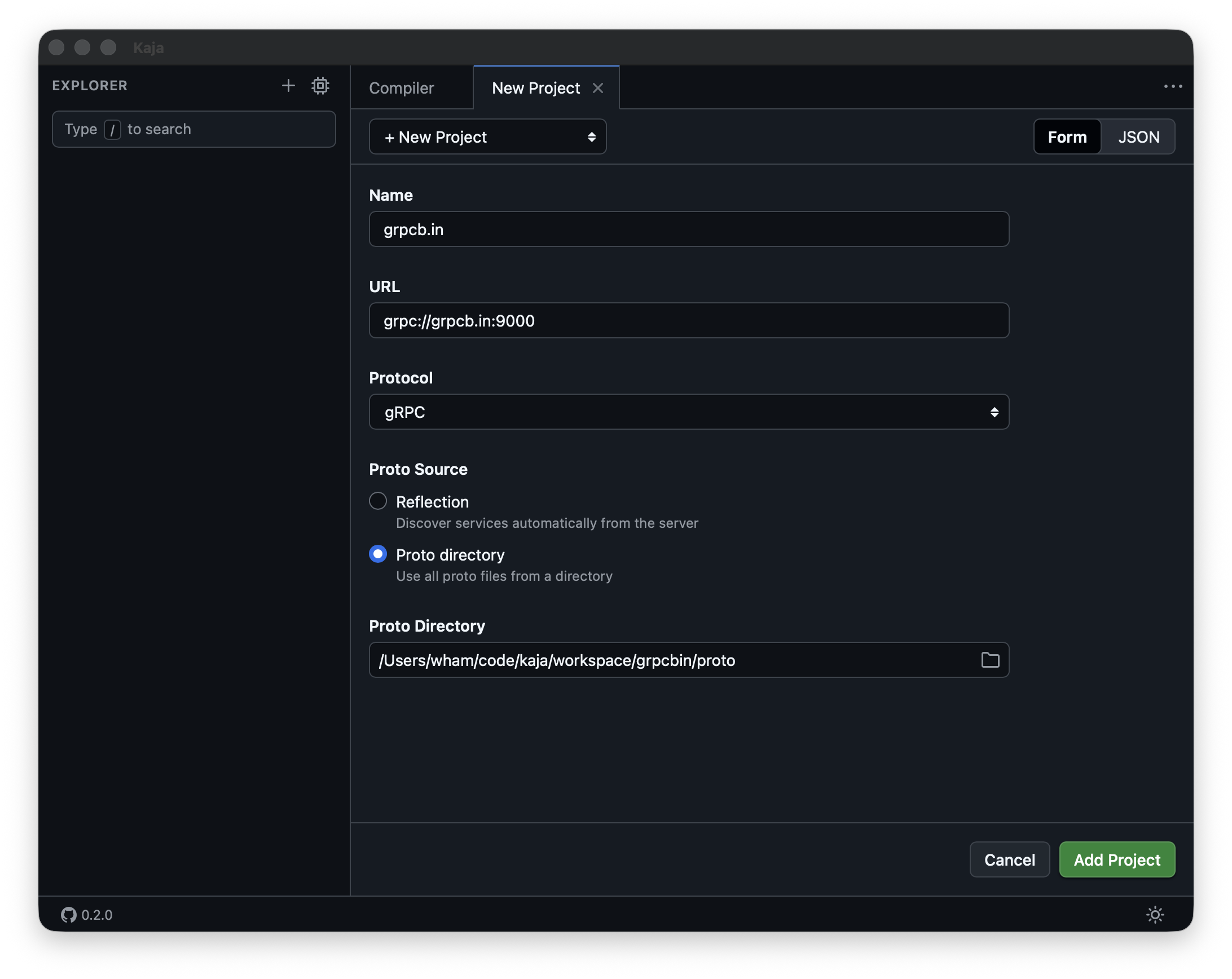
Task: Focus the Explorer search field
Action: point(193,129)
